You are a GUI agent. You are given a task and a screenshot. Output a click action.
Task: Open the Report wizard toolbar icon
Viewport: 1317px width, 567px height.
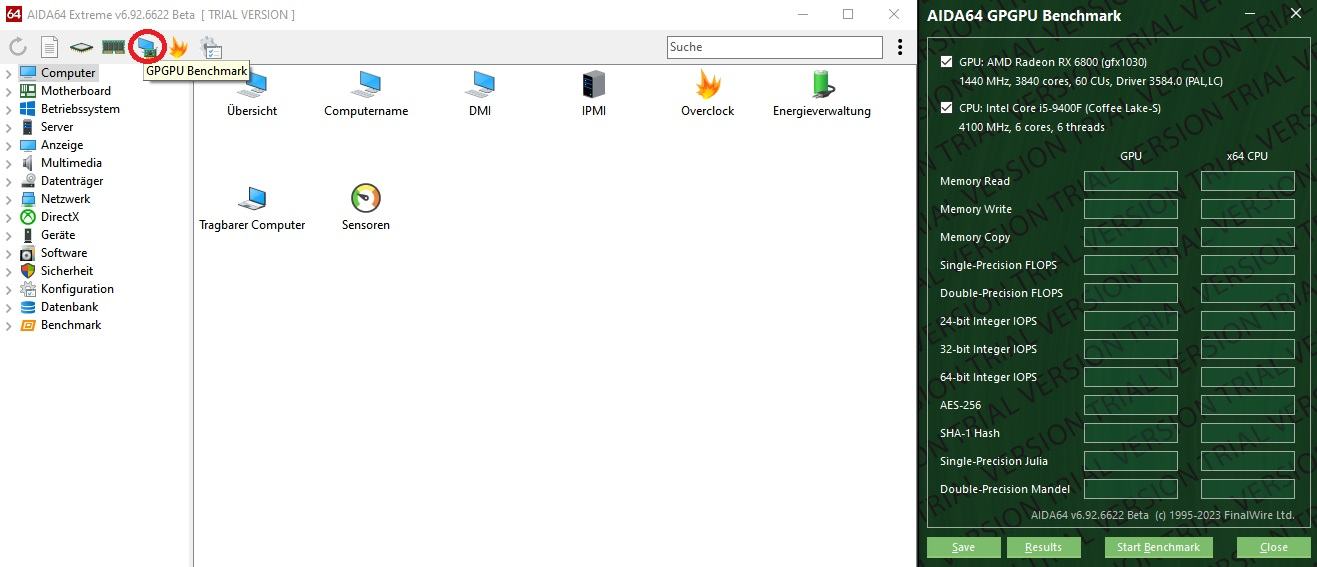(49, 47)
